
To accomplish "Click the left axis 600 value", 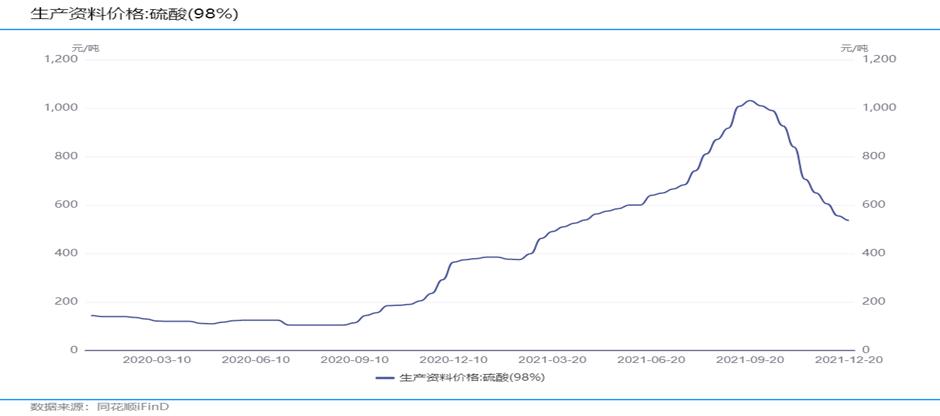I will pos(67,205).
